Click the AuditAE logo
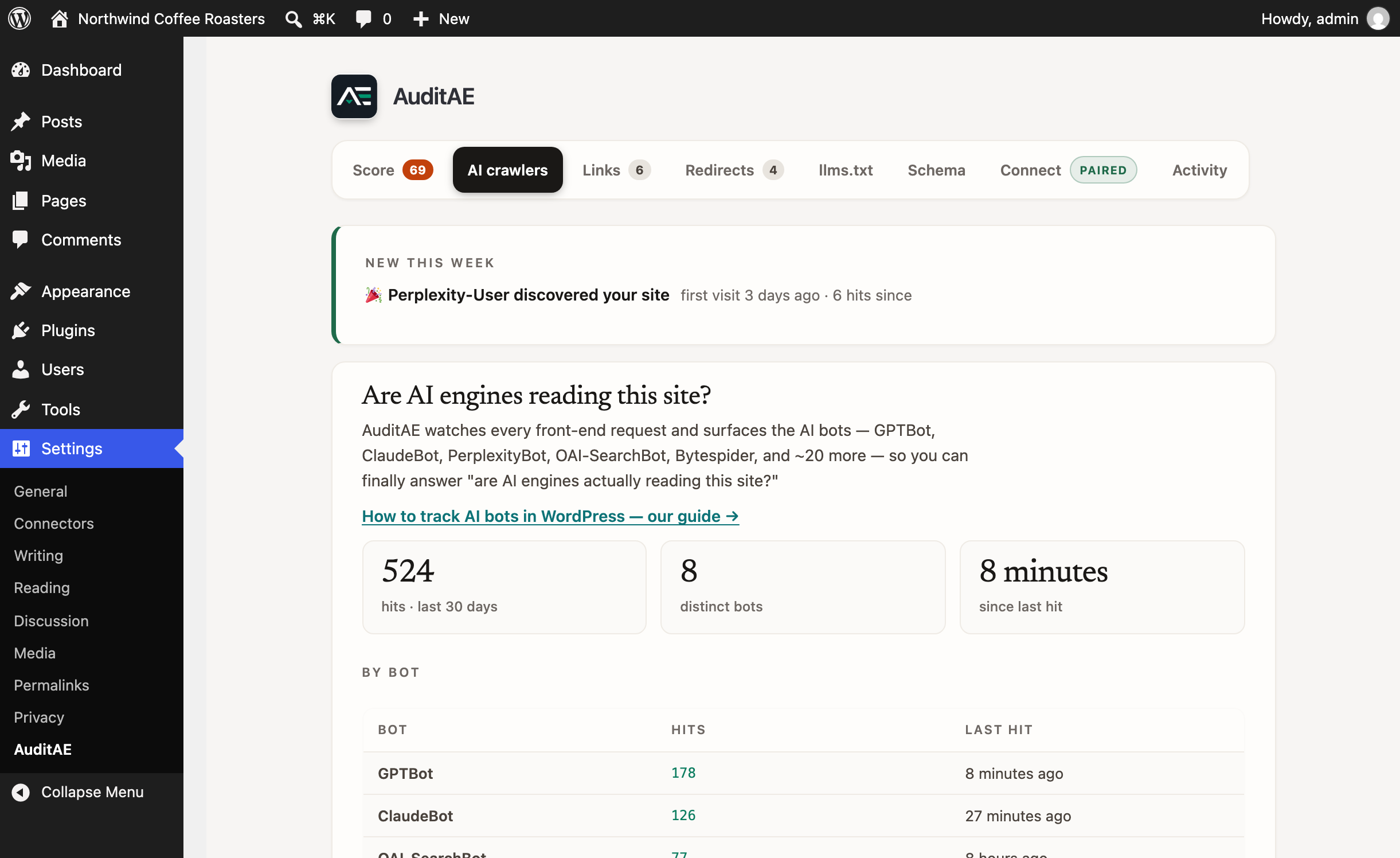Screen dimensions: 1400x858 point(354,96)
